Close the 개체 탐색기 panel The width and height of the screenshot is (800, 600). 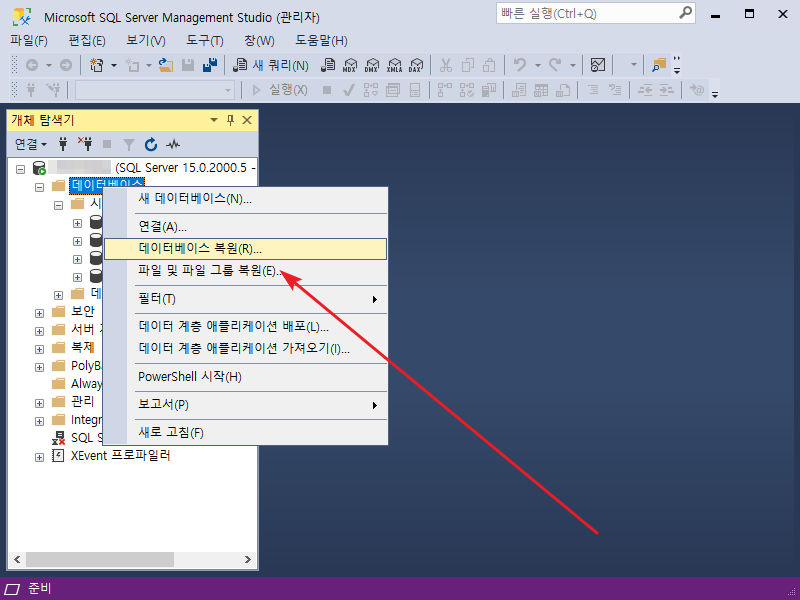click(247, 120)
